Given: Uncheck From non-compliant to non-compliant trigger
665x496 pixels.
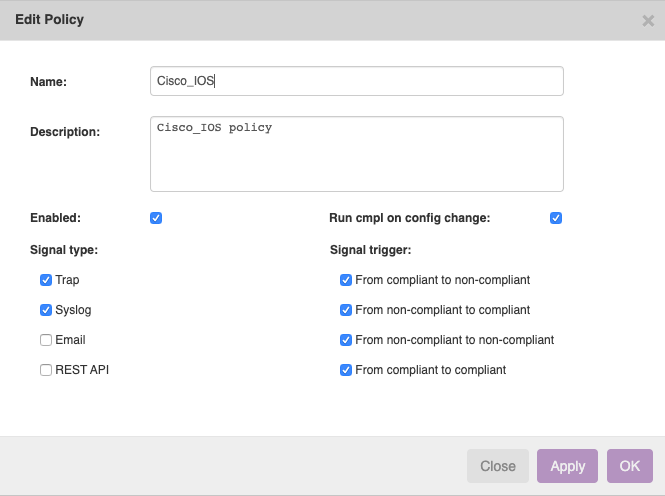Looking at the screenshot, I should [x=346, y=340].
